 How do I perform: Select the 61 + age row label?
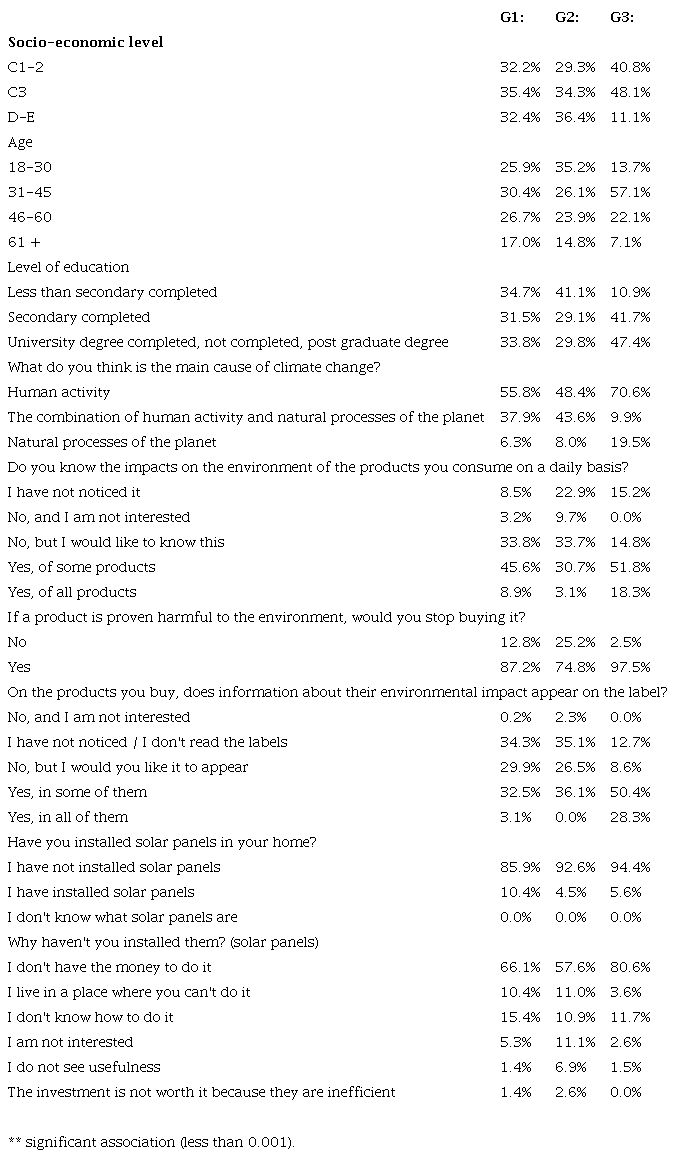pyautogui.click(x=24, y=242)
